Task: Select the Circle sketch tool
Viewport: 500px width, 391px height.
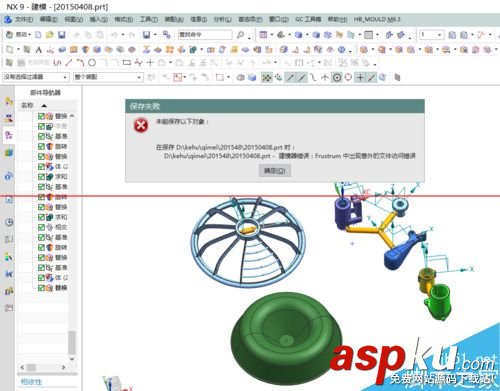Action: click(92, 62)
